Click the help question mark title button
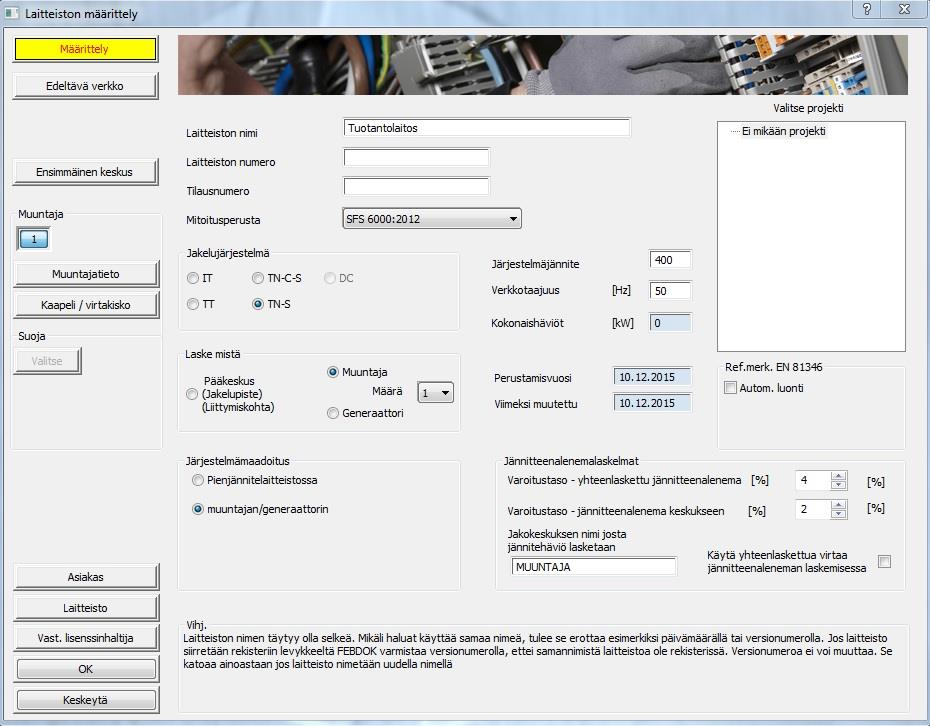Image resolution: width=930 pixels, height=726 pixels. [x=867, y=9]
